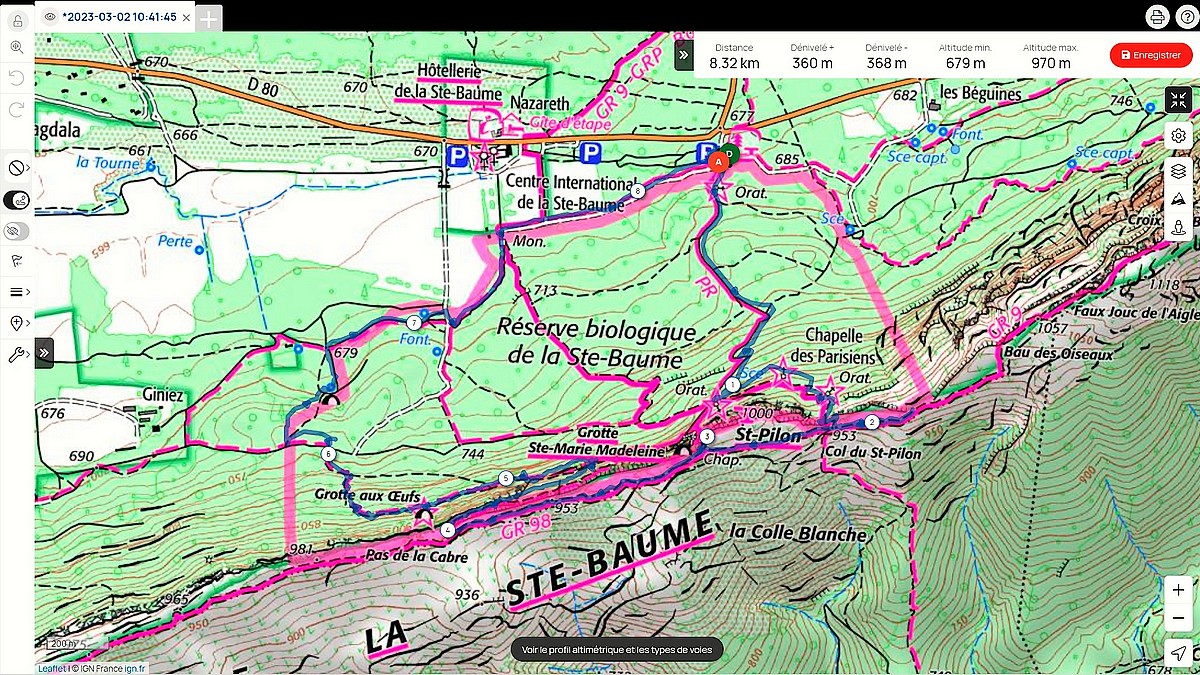
Task: Redo the route edit
Action: click(x=17, y=109)
